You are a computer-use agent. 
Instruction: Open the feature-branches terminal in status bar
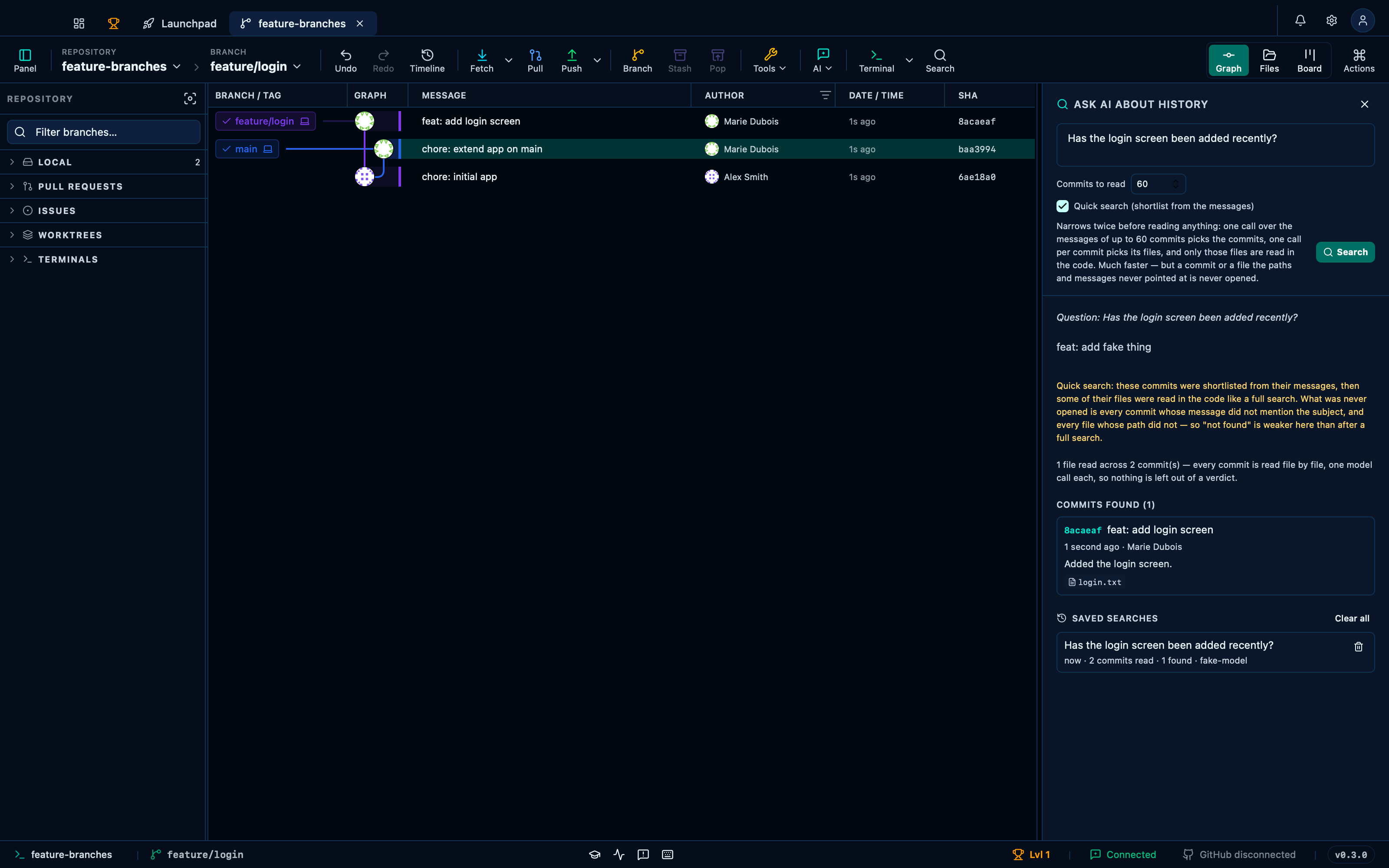pyautogui.click(x=64, y=855)
